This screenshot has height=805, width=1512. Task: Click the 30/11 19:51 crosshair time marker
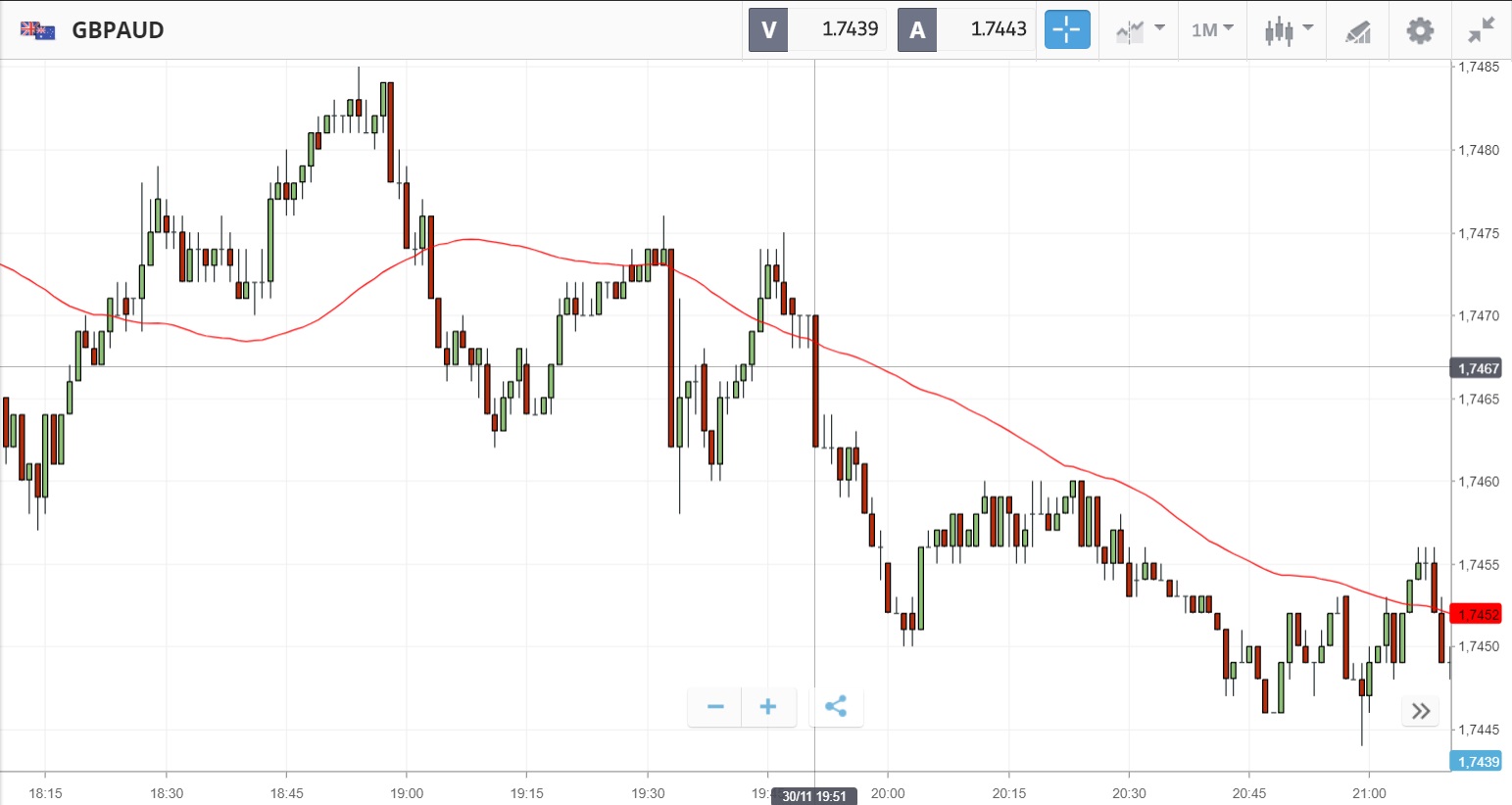[x=813, y=796]
